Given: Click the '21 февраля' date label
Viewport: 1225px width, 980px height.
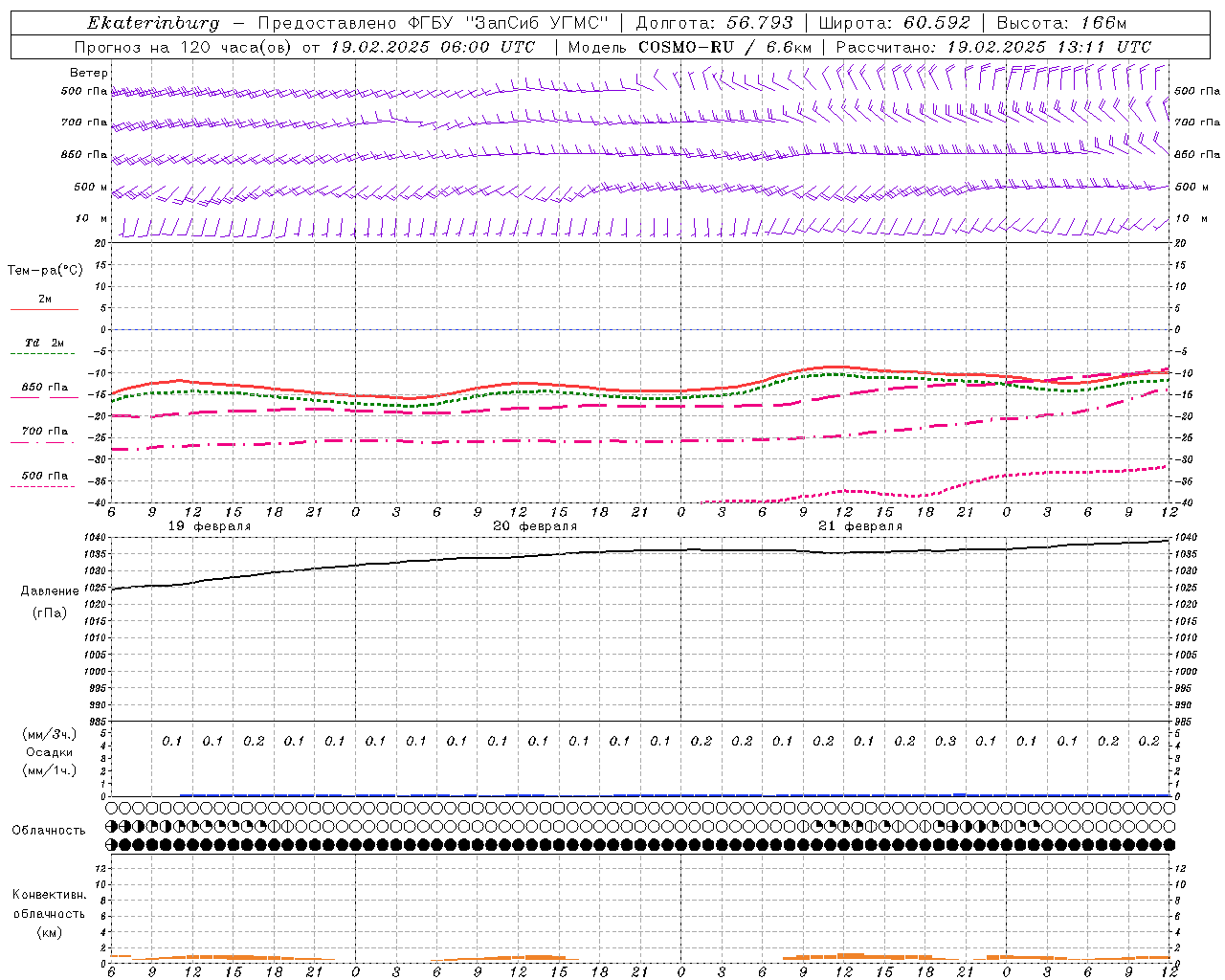Looking at the screenshot, I should point(860,526).
